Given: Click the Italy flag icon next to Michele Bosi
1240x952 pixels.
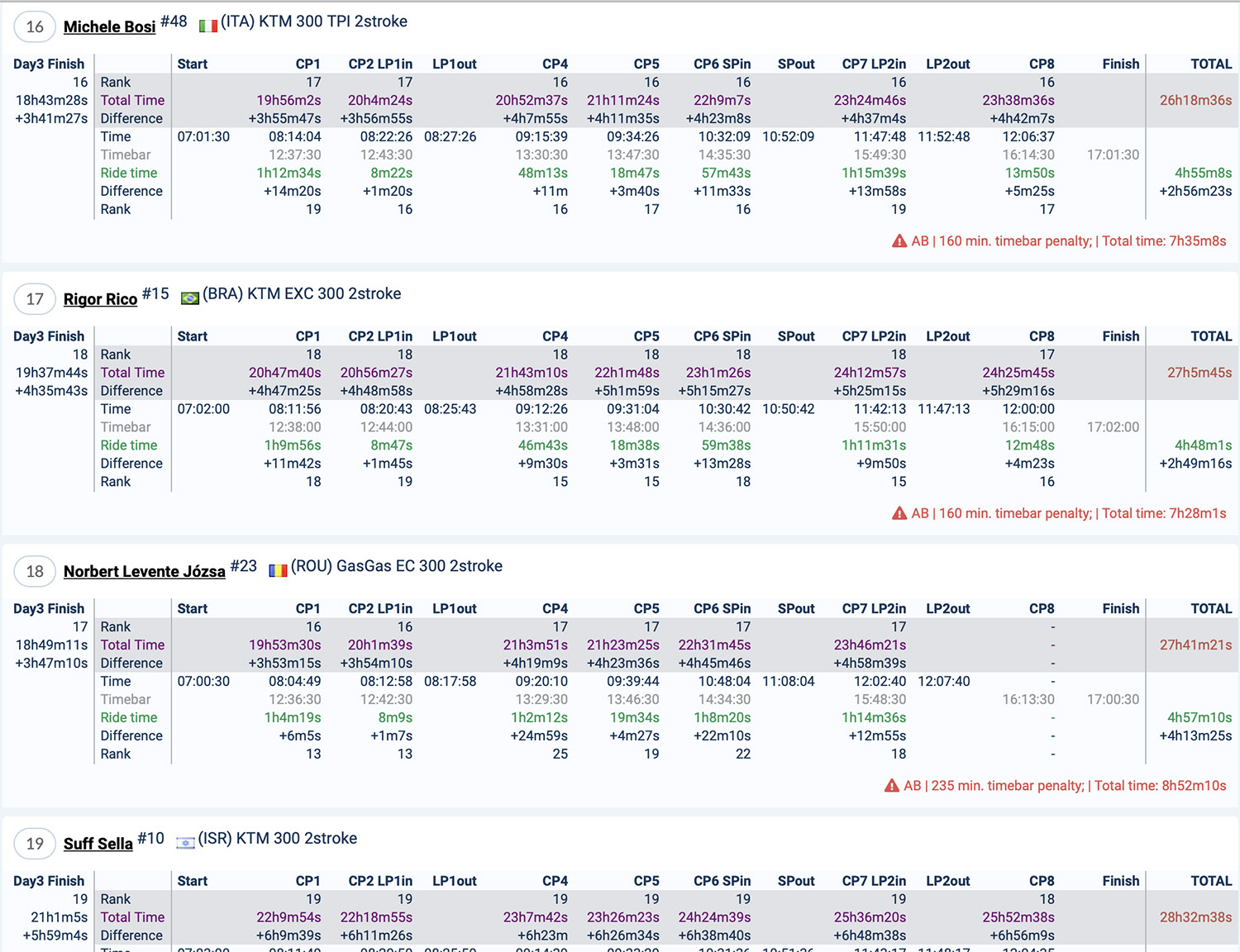Looking at the screenshot, I should [207, 26].
